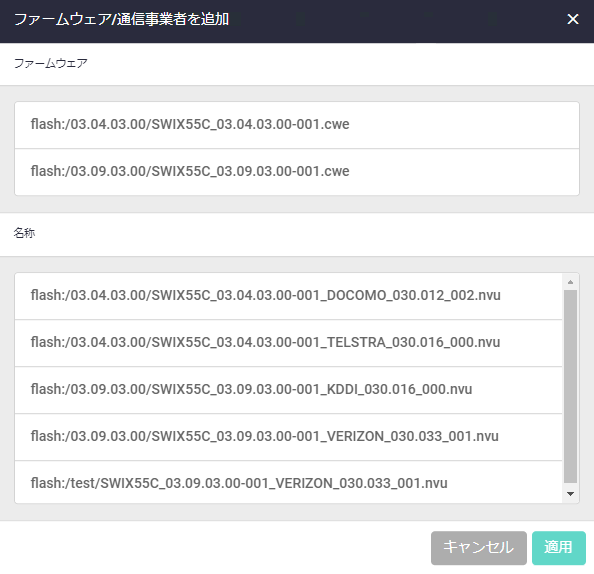Viewport: 594px width, 574px height.
Task: Select firmware SWIX55C_03.09.03.00-001.cwe
Action: pos(297,172)
